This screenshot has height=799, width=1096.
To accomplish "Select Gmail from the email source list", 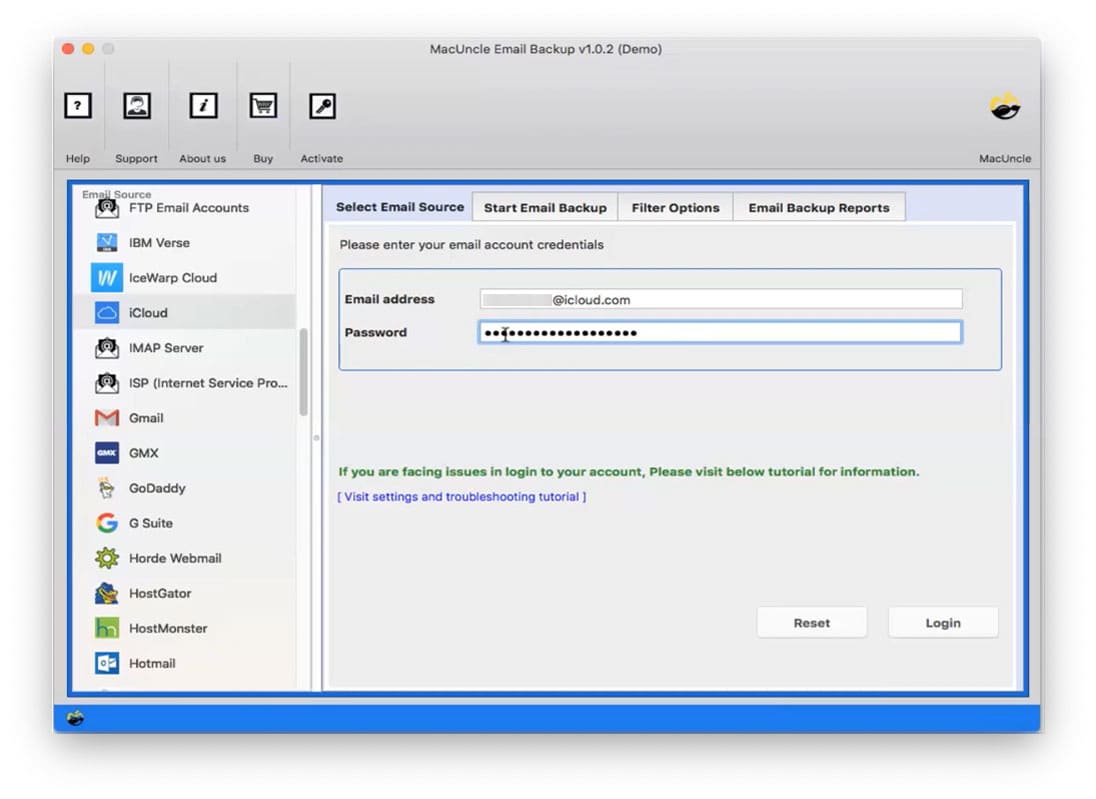I will click(147, 417).
